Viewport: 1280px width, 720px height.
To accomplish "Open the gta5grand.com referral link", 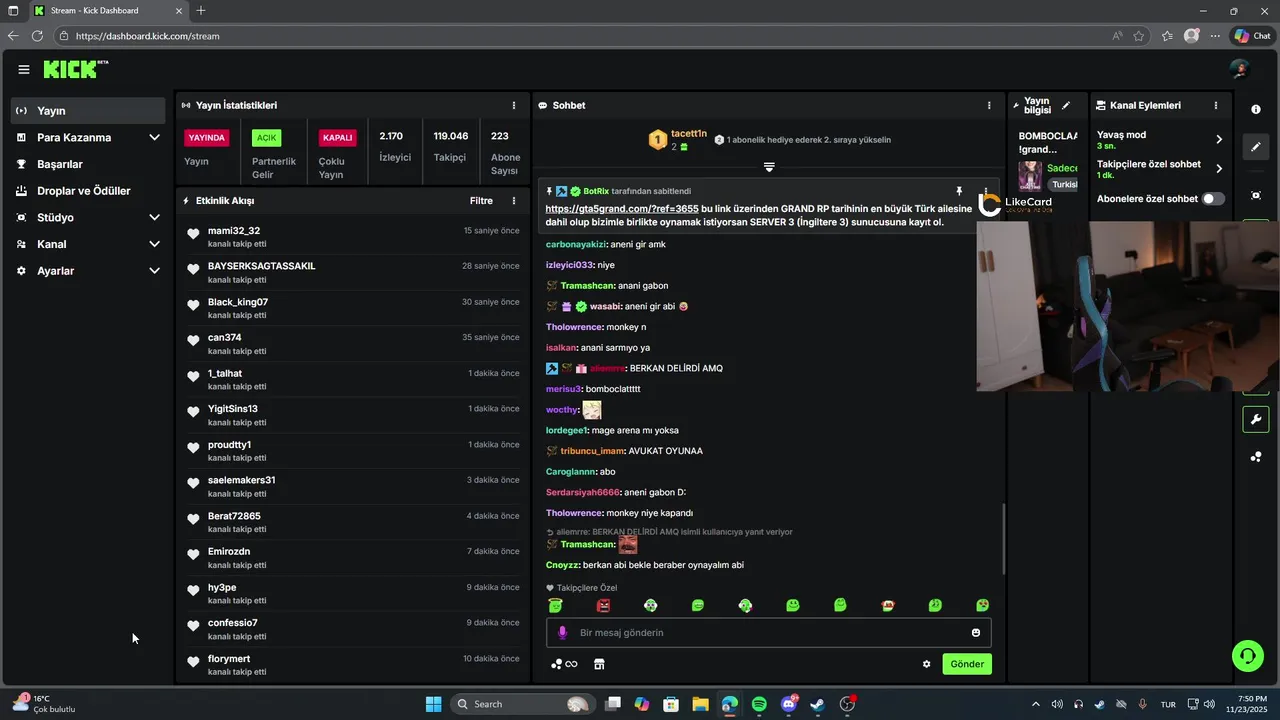I will [x=621, y=209].
